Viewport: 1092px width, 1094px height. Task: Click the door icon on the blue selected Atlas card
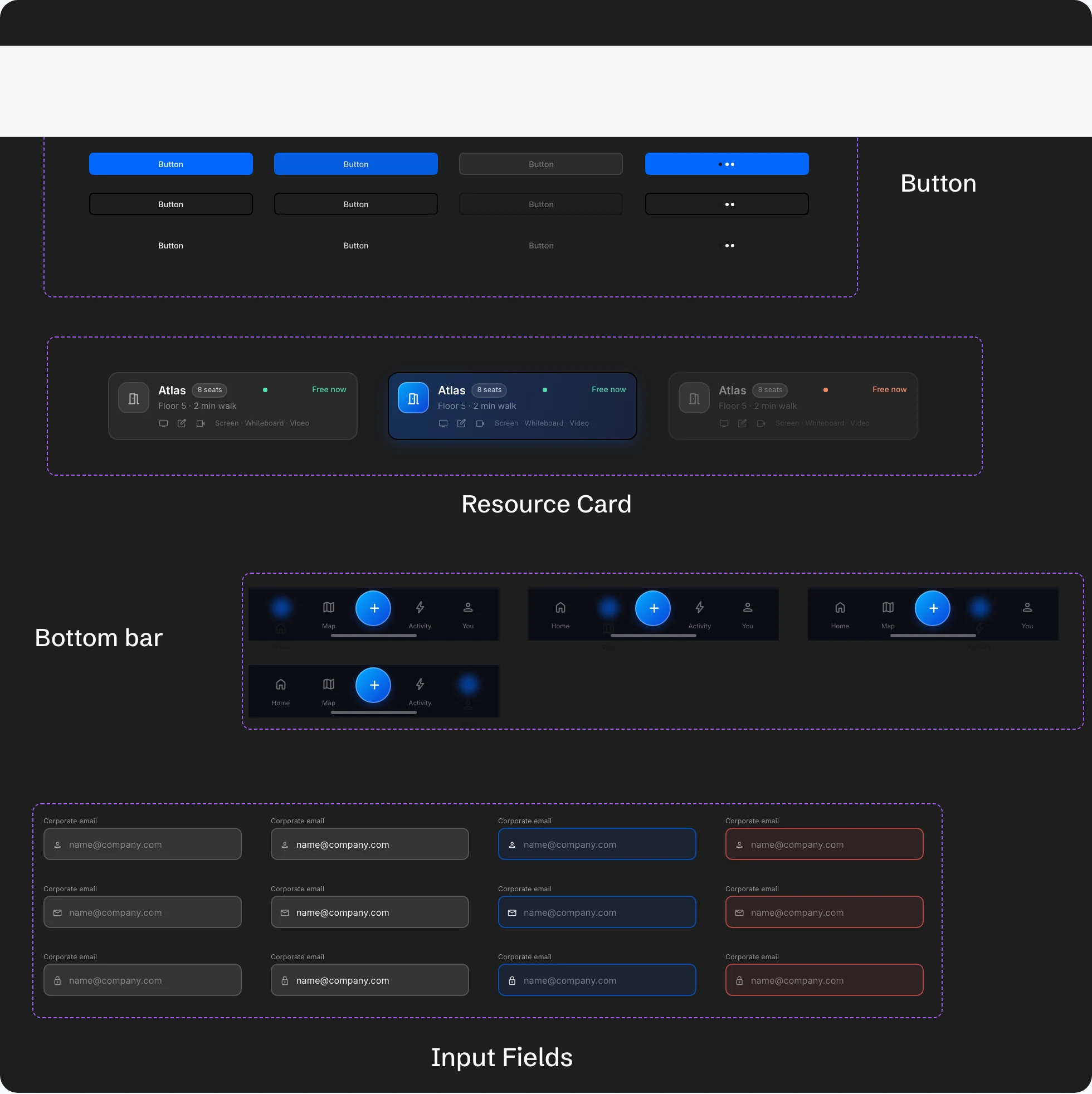coord(413,398)
